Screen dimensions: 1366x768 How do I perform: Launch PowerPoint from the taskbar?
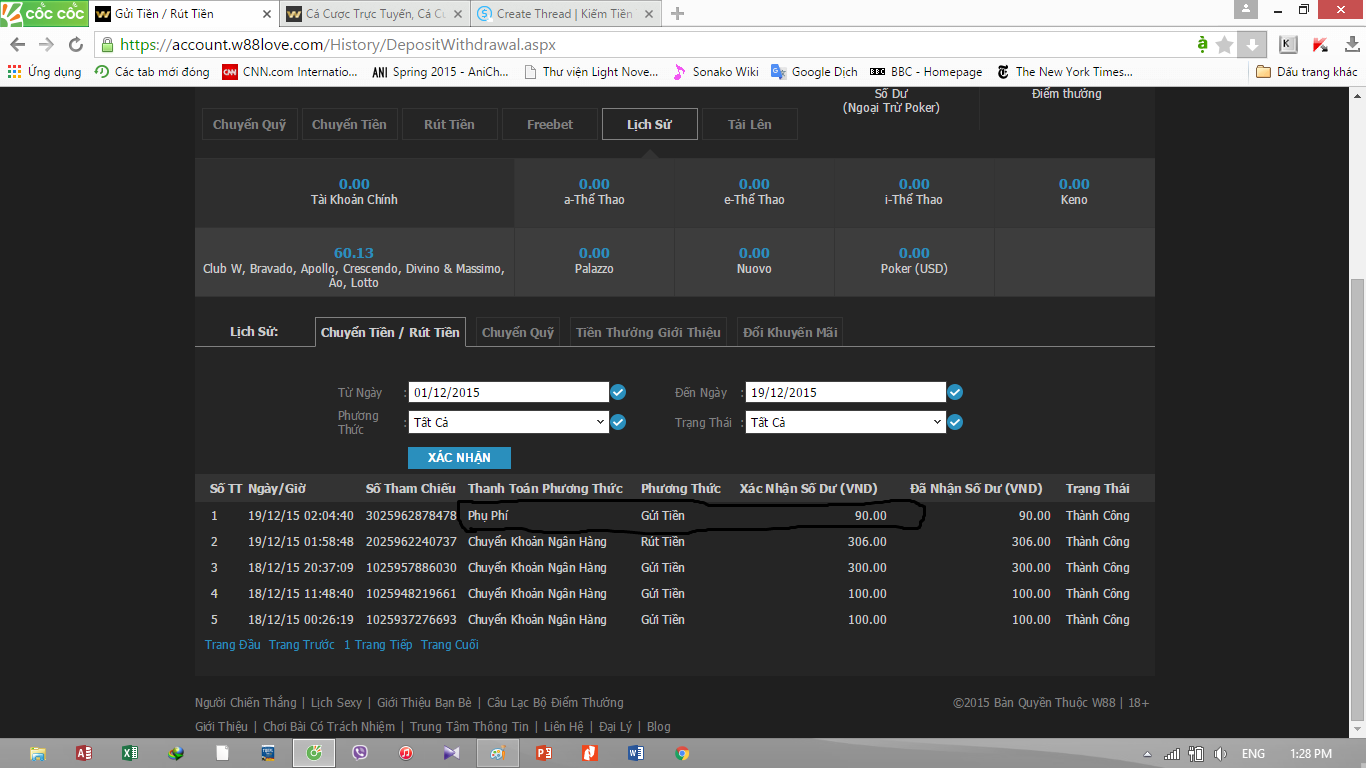(544, 753)
